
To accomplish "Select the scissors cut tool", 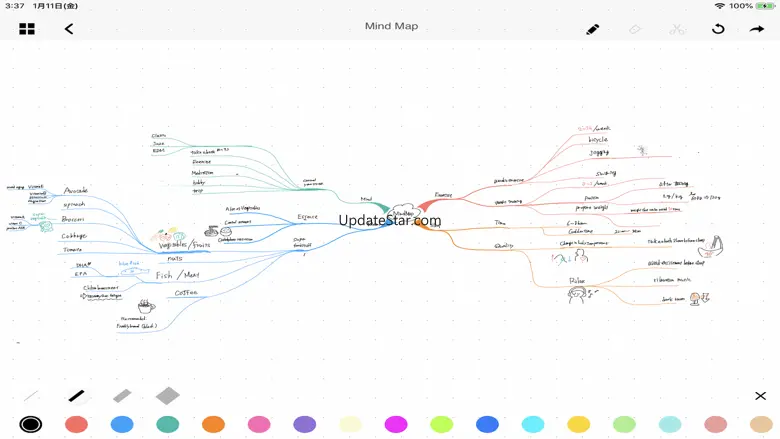I will pos(677,29).
